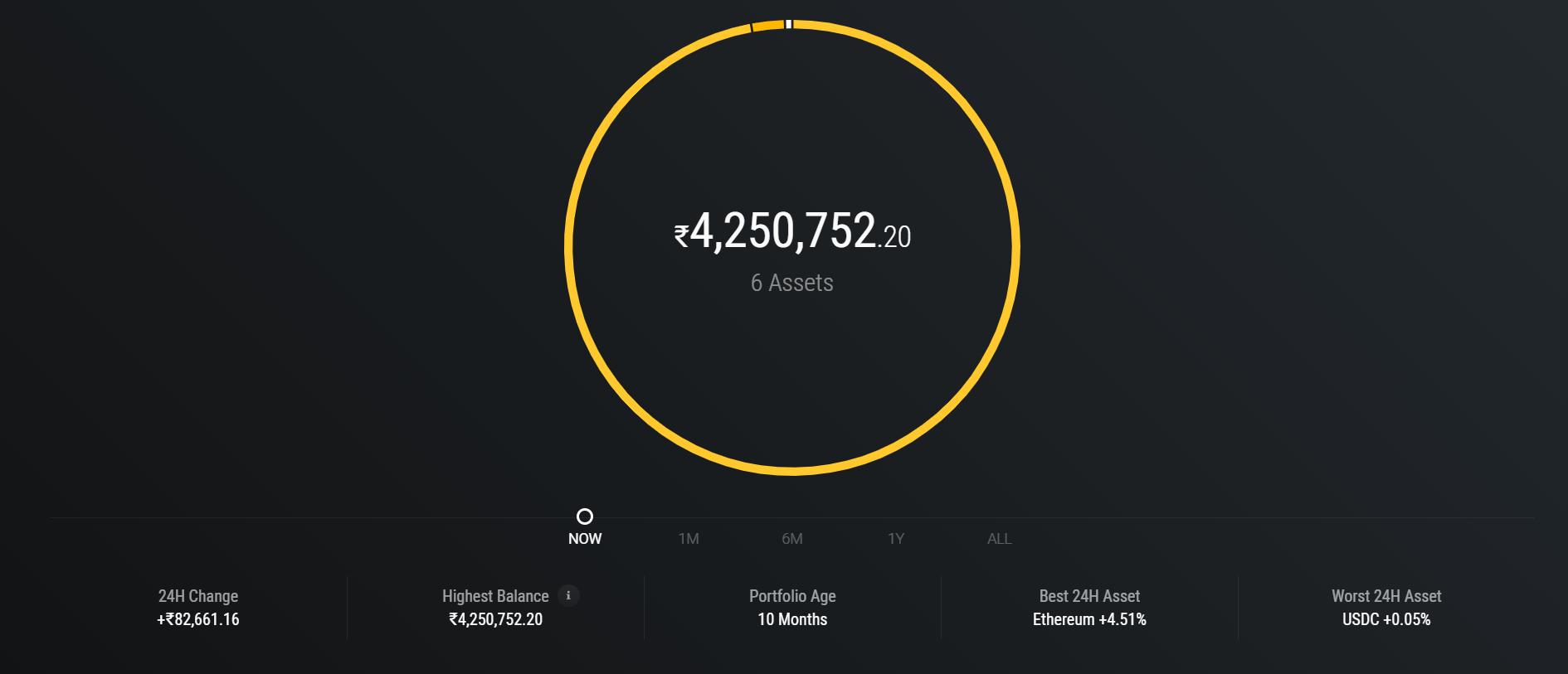
Task: Click the Worst 24H Asset label
Action: [1386, 596]
